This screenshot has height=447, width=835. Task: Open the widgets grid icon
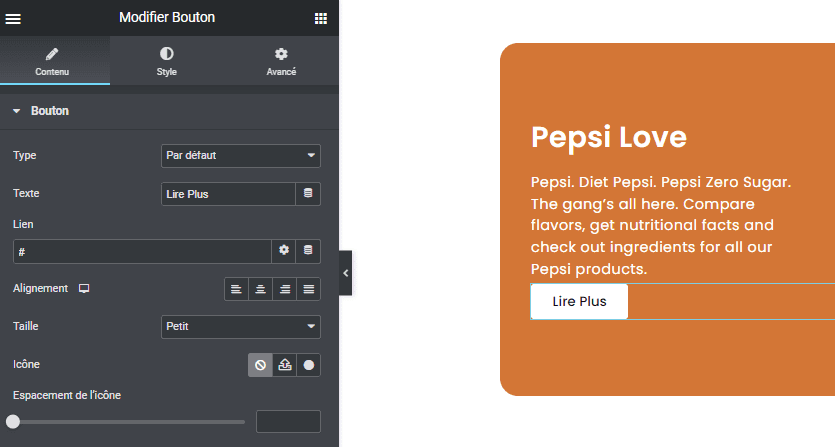tap(321, 19)
